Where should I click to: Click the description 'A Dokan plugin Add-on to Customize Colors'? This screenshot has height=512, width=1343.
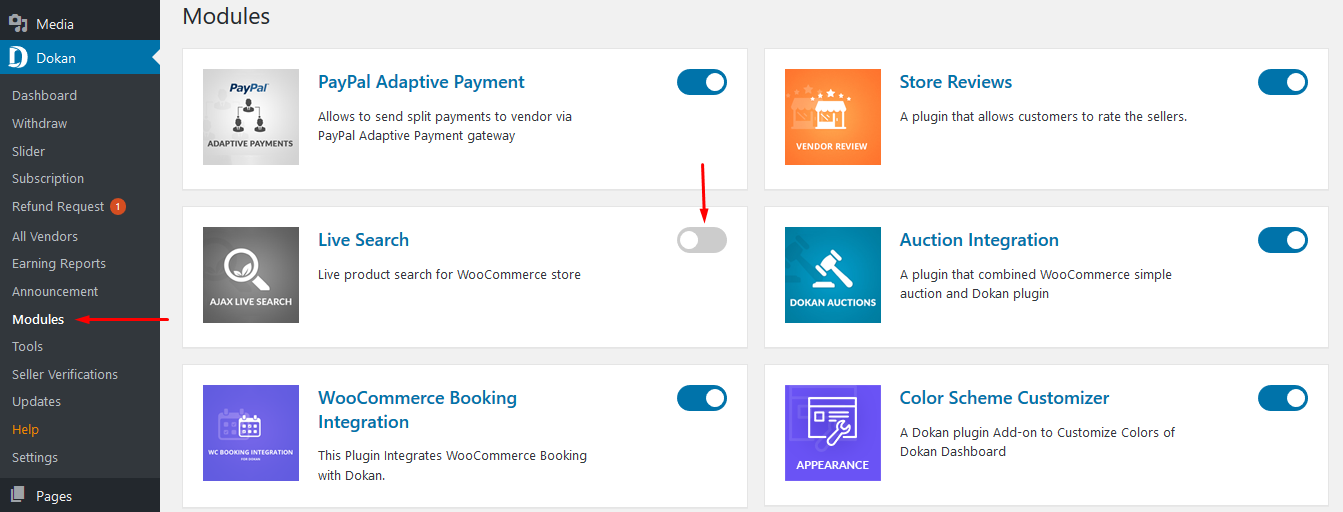(1037, 442)
